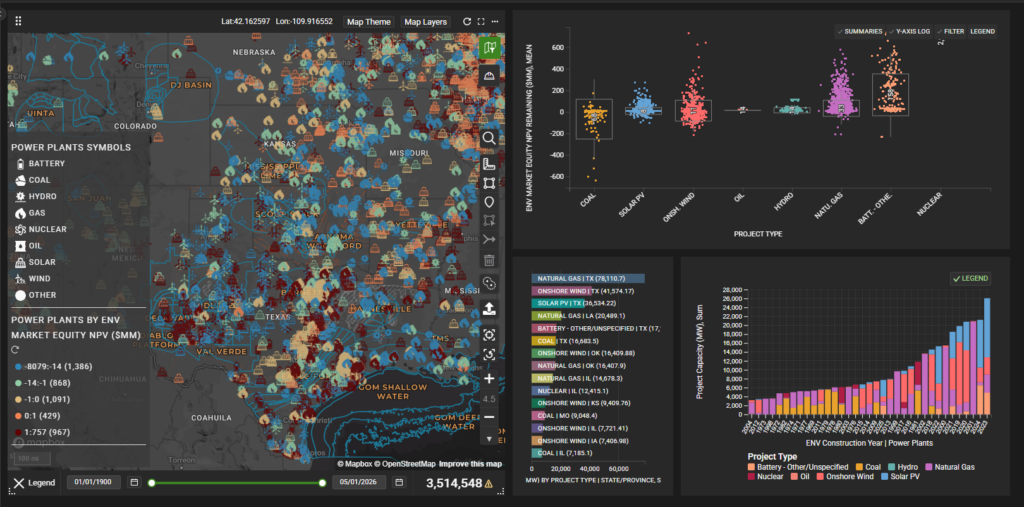This screenshot has width=1024, height=507.
Task: Click the end handle of the date range slider
Action: click(x=322, y=483)
